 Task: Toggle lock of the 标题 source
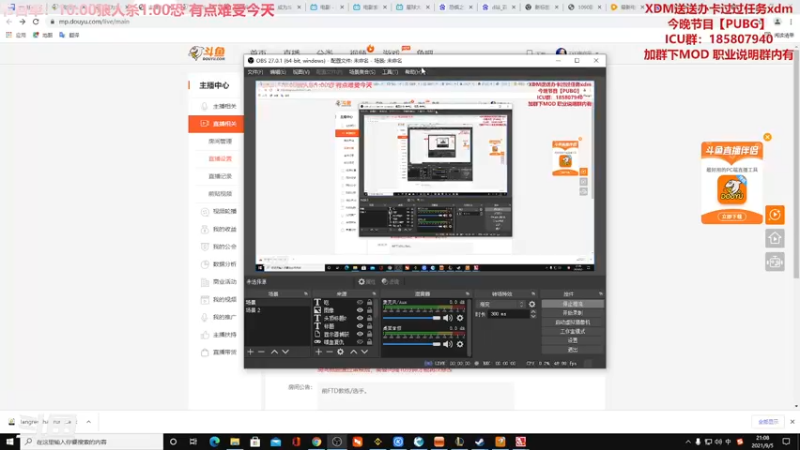tap(369, 326)
